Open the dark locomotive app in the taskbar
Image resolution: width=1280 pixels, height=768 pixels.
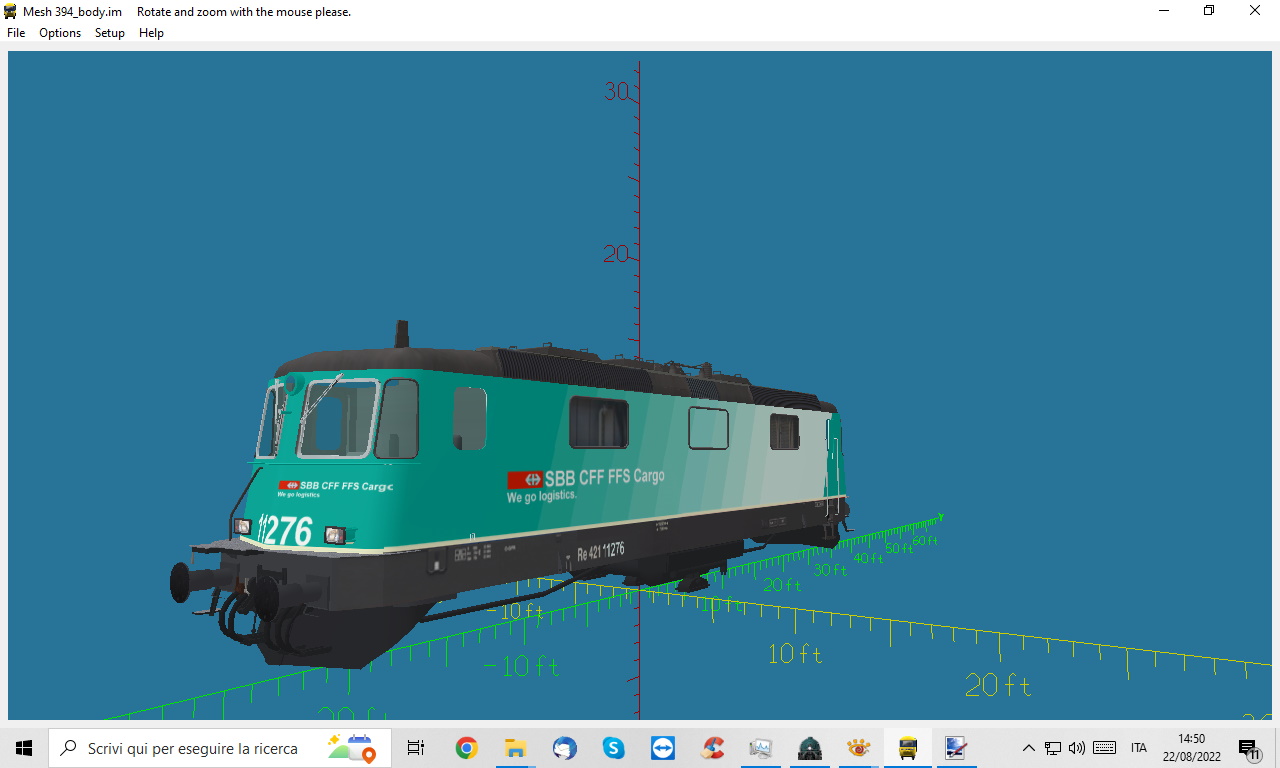coord(810,748)
